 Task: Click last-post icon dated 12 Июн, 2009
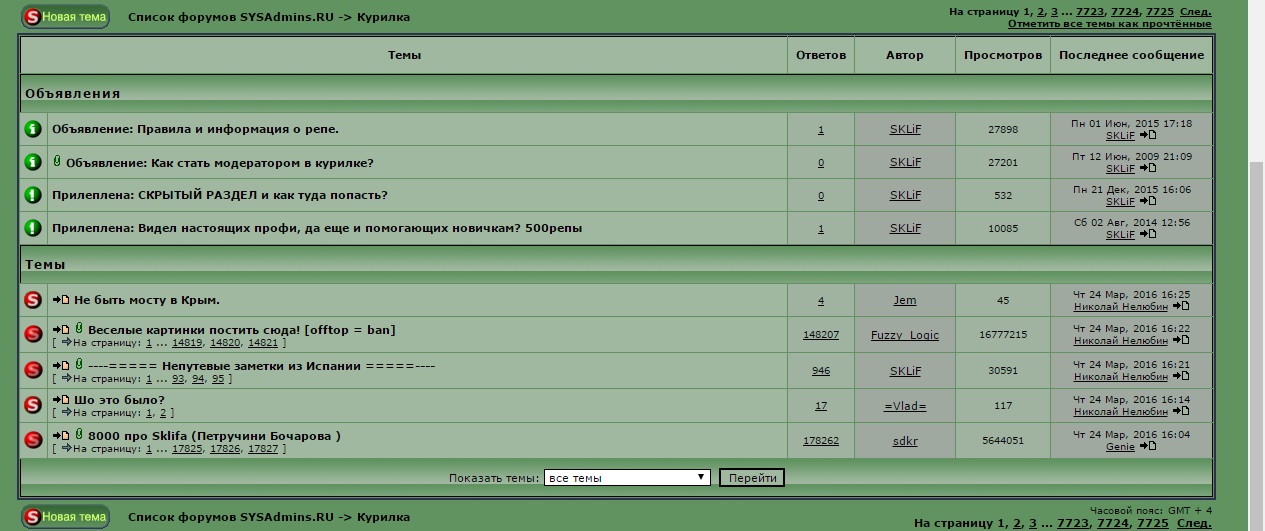coord(1148,169)
